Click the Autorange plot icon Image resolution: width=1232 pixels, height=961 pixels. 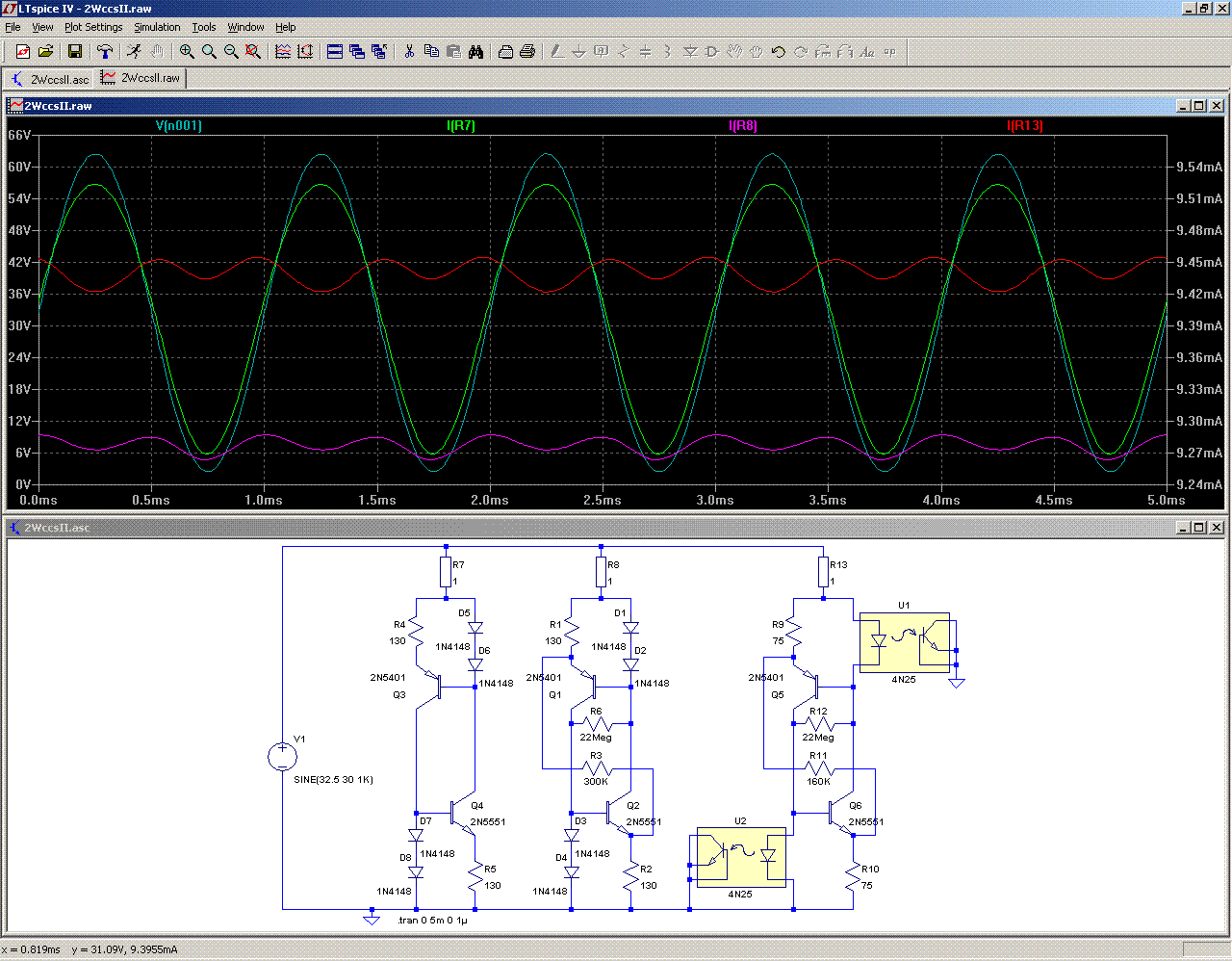pyautogui.click(x=305, y=52)
